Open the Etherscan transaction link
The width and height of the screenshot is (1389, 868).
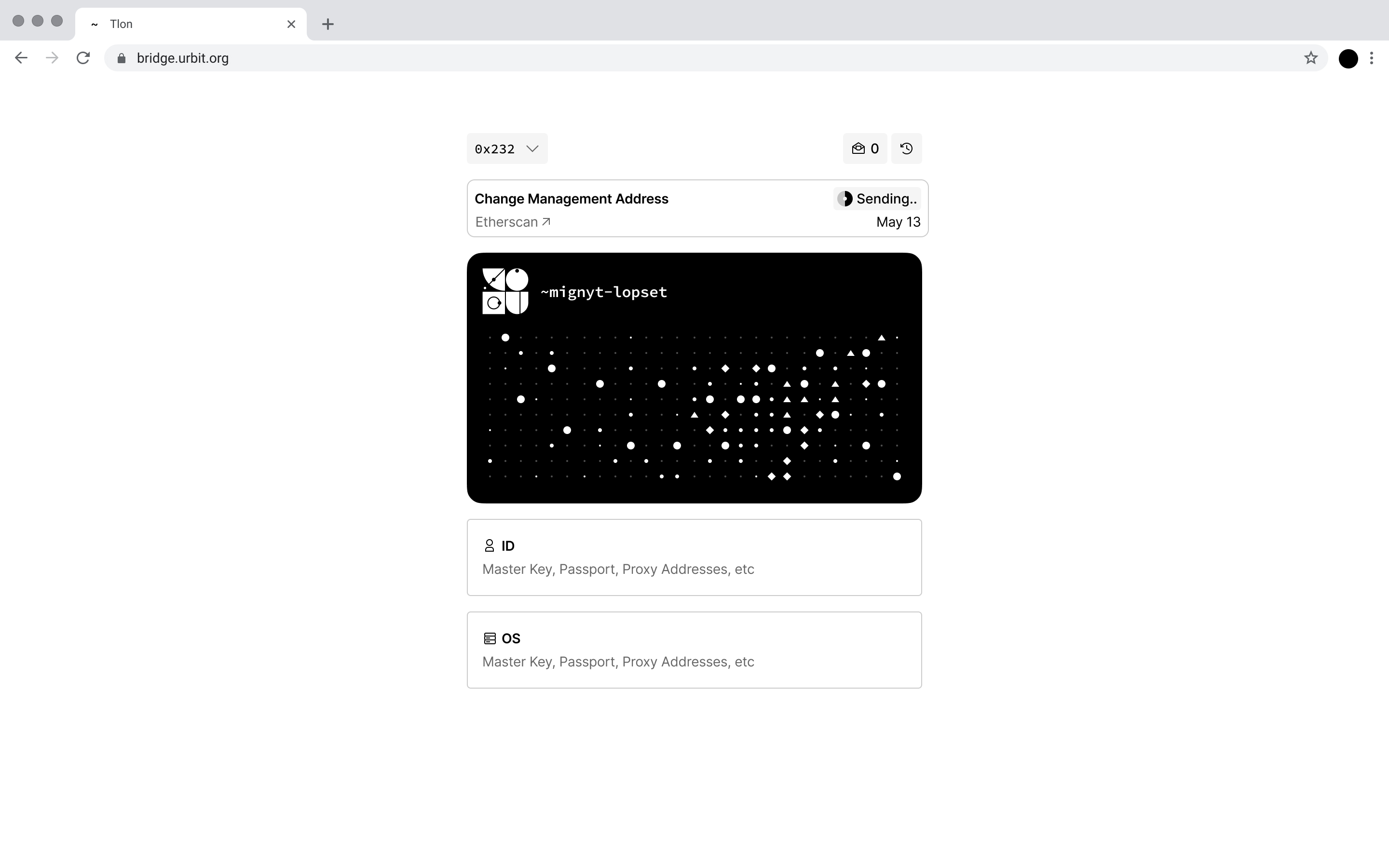tap(512, 222)
